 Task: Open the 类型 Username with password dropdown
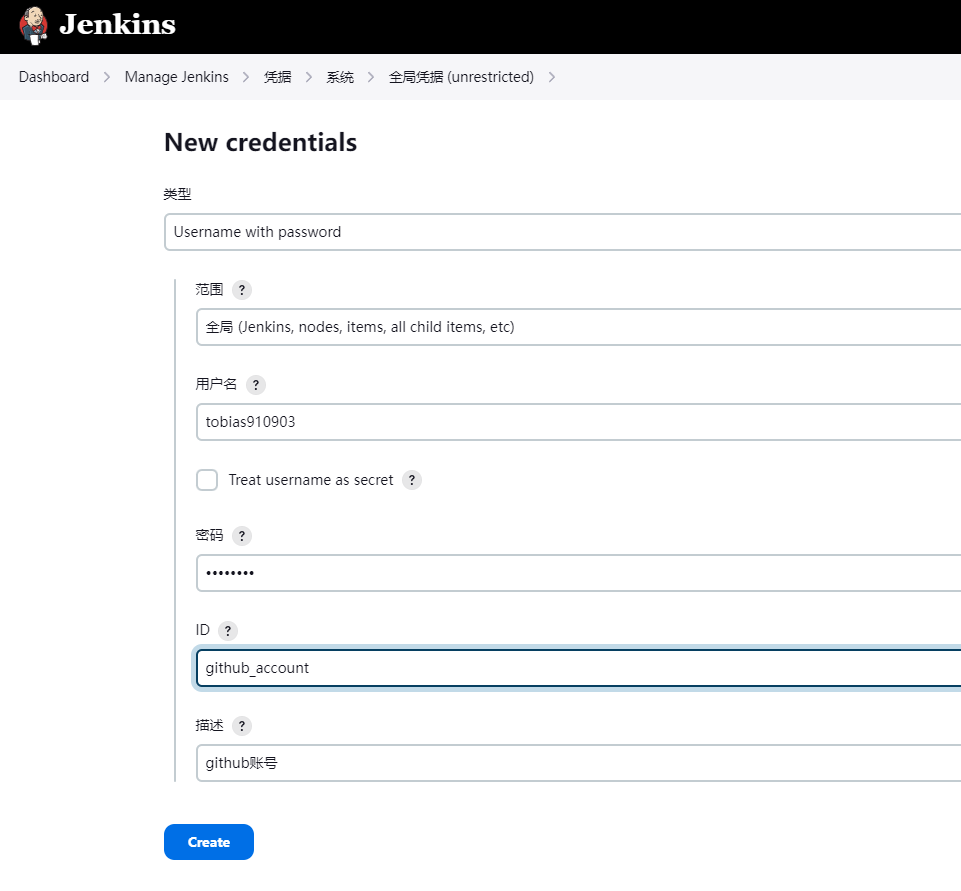pos(563,232)
